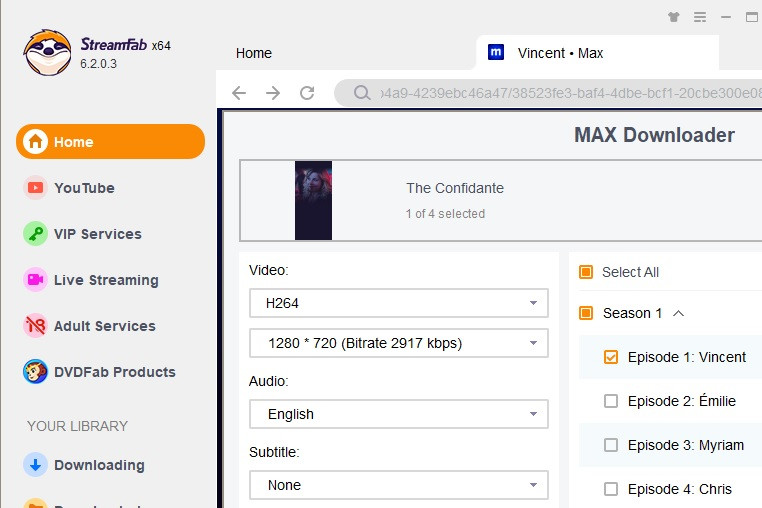Open the skin t-shirt icon
The height and width of the screenshot is (508, 762).
[674, 18]
